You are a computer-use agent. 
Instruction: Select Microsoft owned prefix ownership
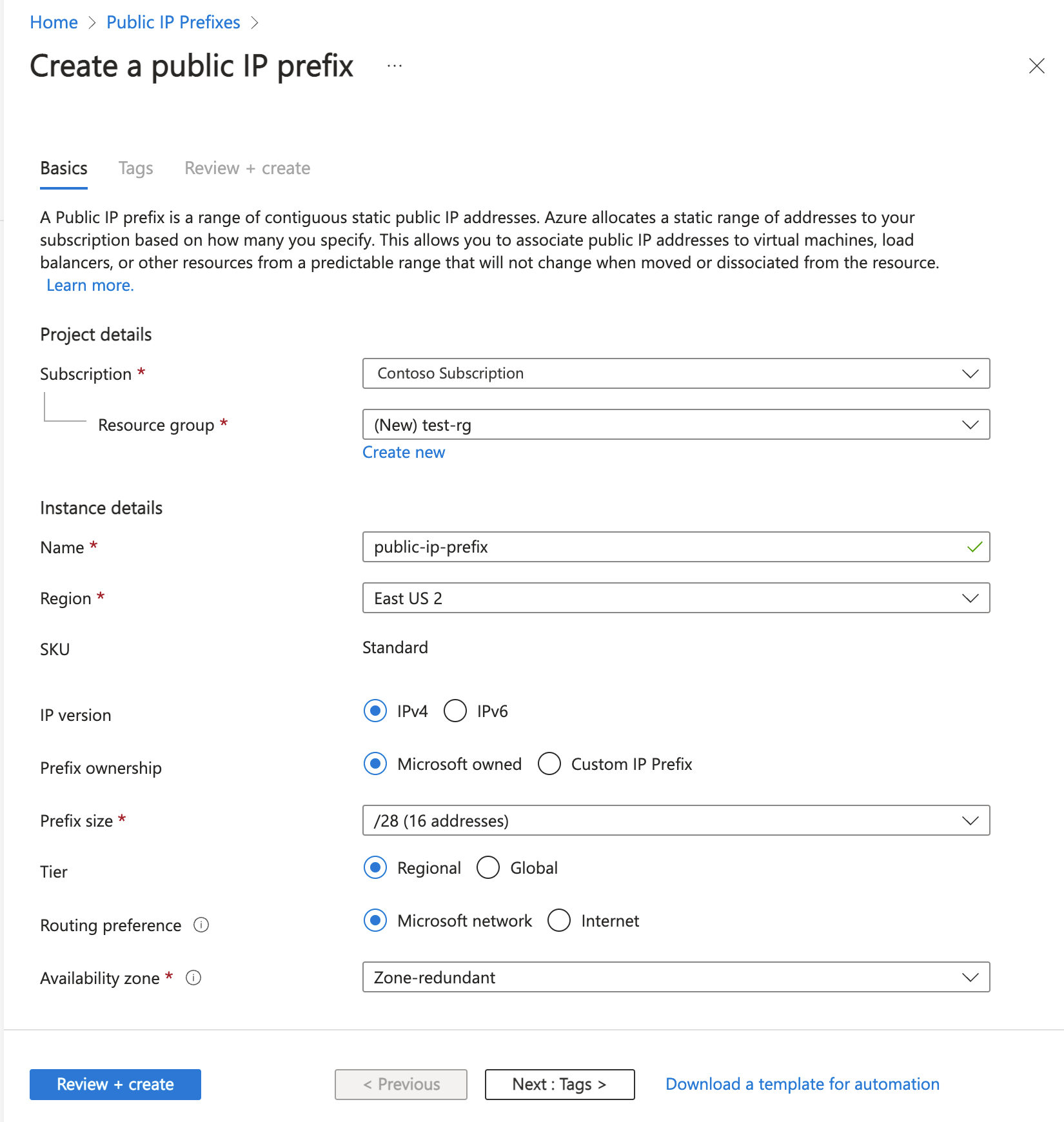(x=375, y=764)
